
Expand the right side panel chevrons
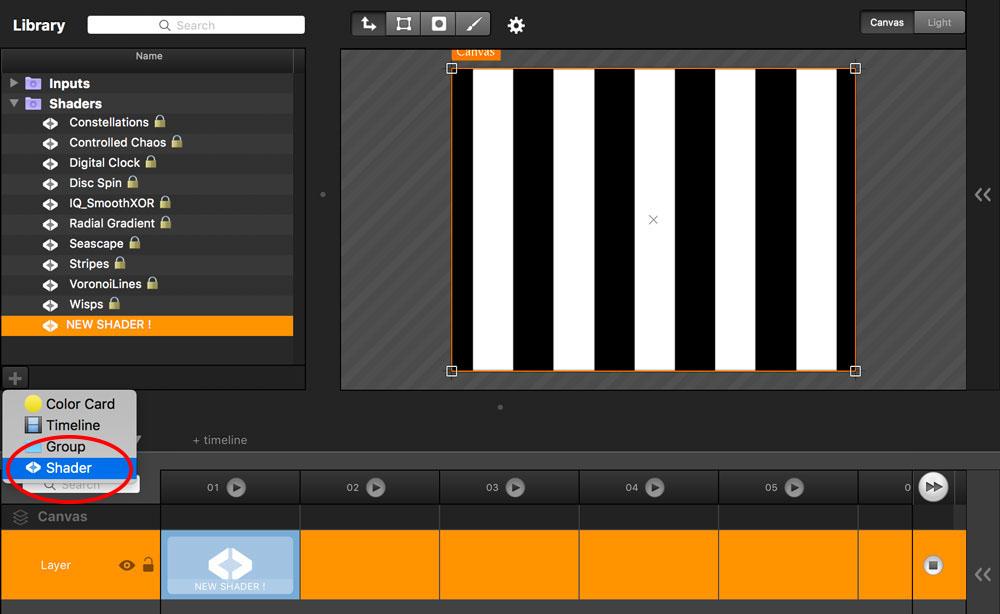pyautogui.click(x=983, y=195)
